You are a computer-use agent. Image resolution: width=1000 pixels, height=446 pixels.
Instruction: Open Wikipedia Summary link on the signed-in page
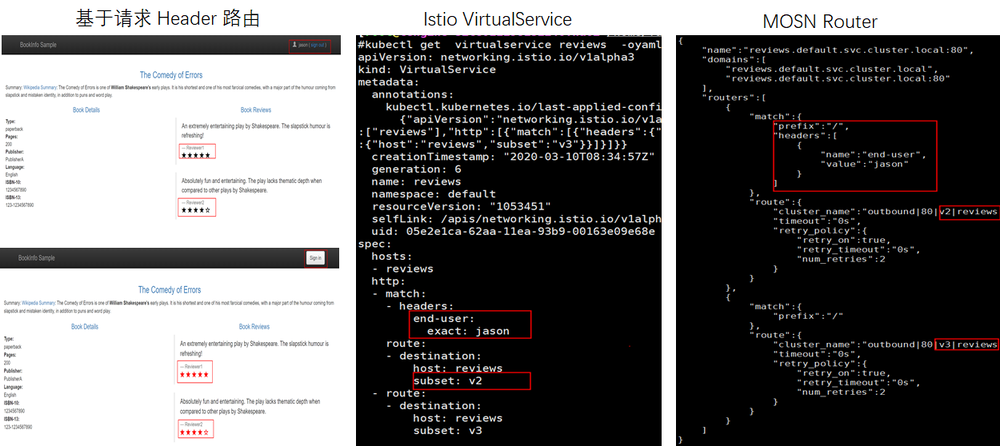(40, 88)
